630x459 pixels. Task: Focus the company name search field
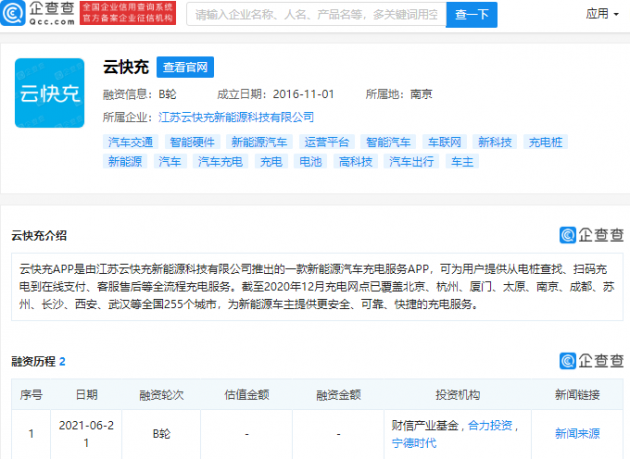pos(316,14)
